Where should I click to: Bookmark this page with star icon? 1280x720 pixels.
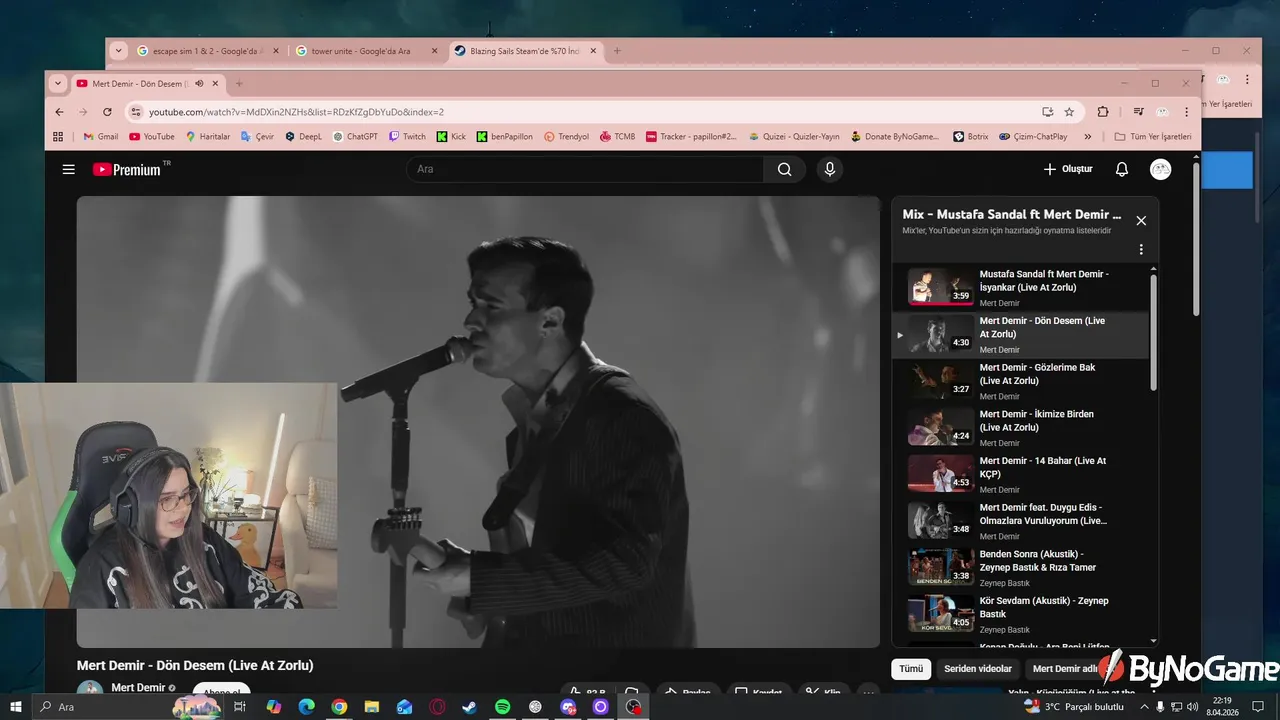tap(1069, 112)
